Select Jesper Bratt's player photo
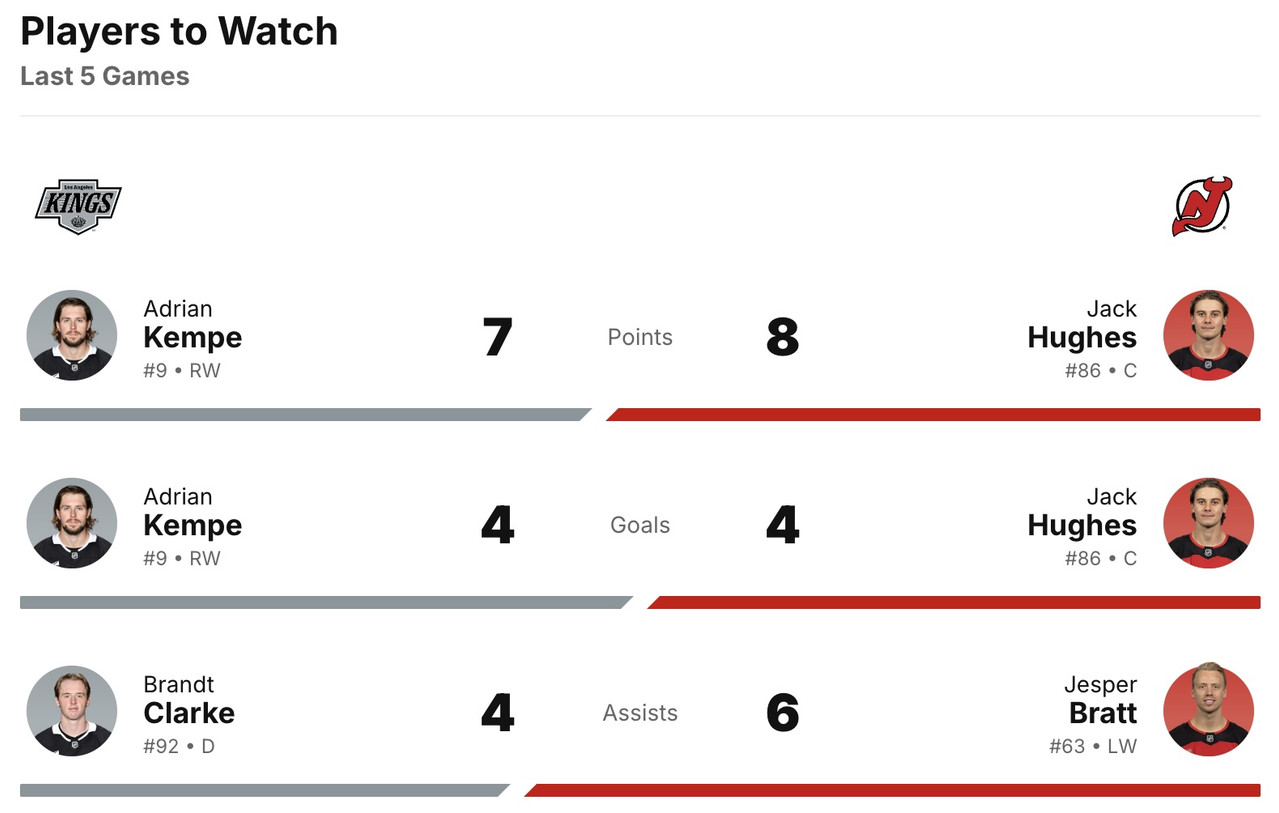 point(1208,711)
